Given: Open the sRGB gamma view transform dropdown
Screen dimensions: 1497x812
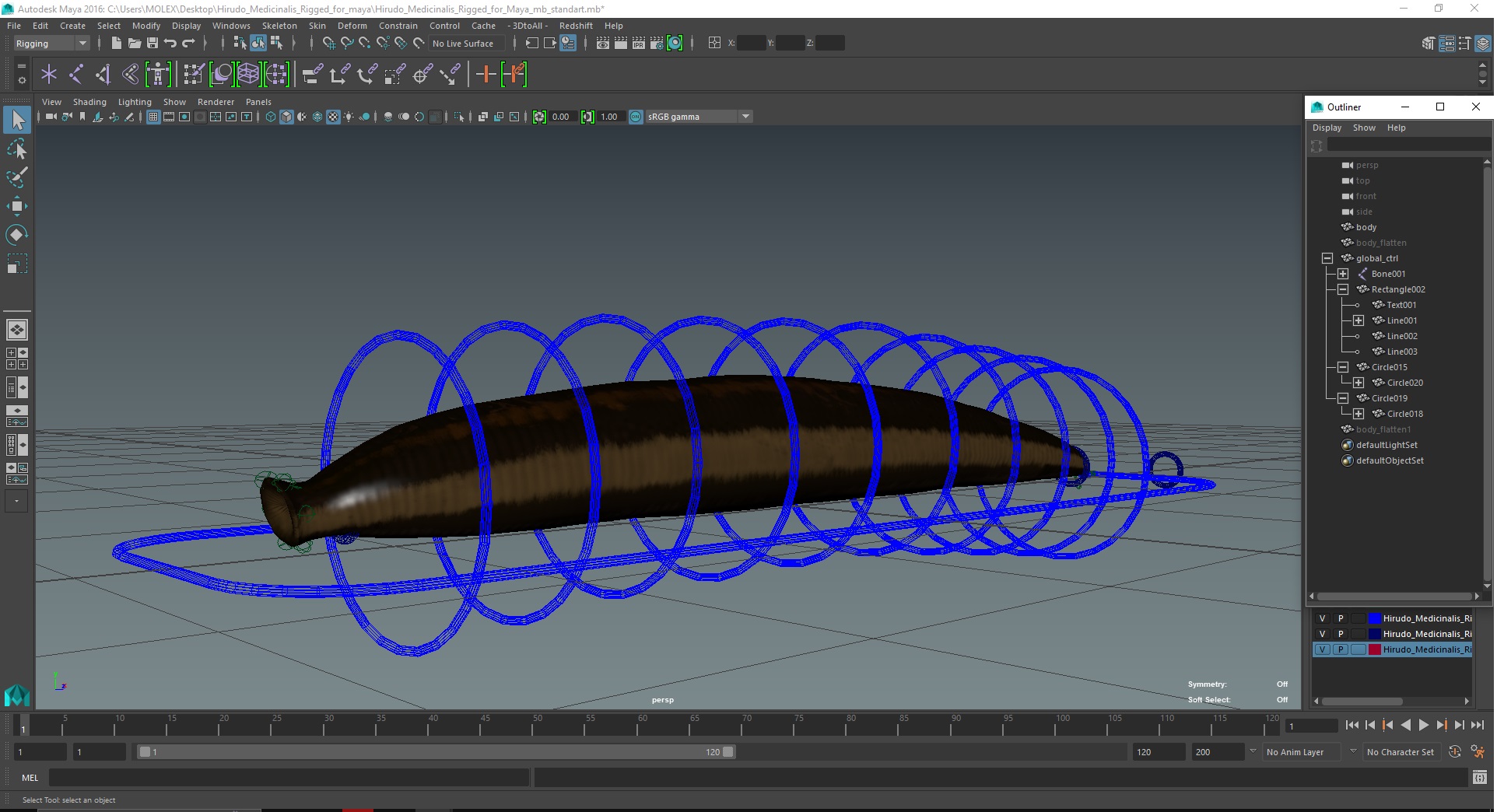Looking at the screenshot, I should (699, 117).
